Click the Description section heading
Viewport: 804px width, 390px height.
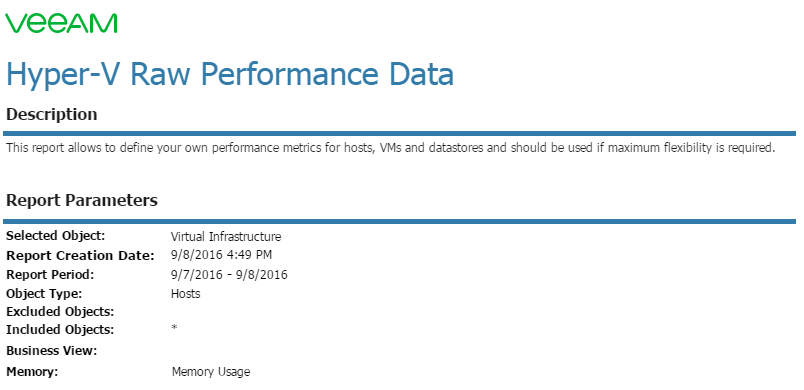pyautogui.click(x=51, y=114)
